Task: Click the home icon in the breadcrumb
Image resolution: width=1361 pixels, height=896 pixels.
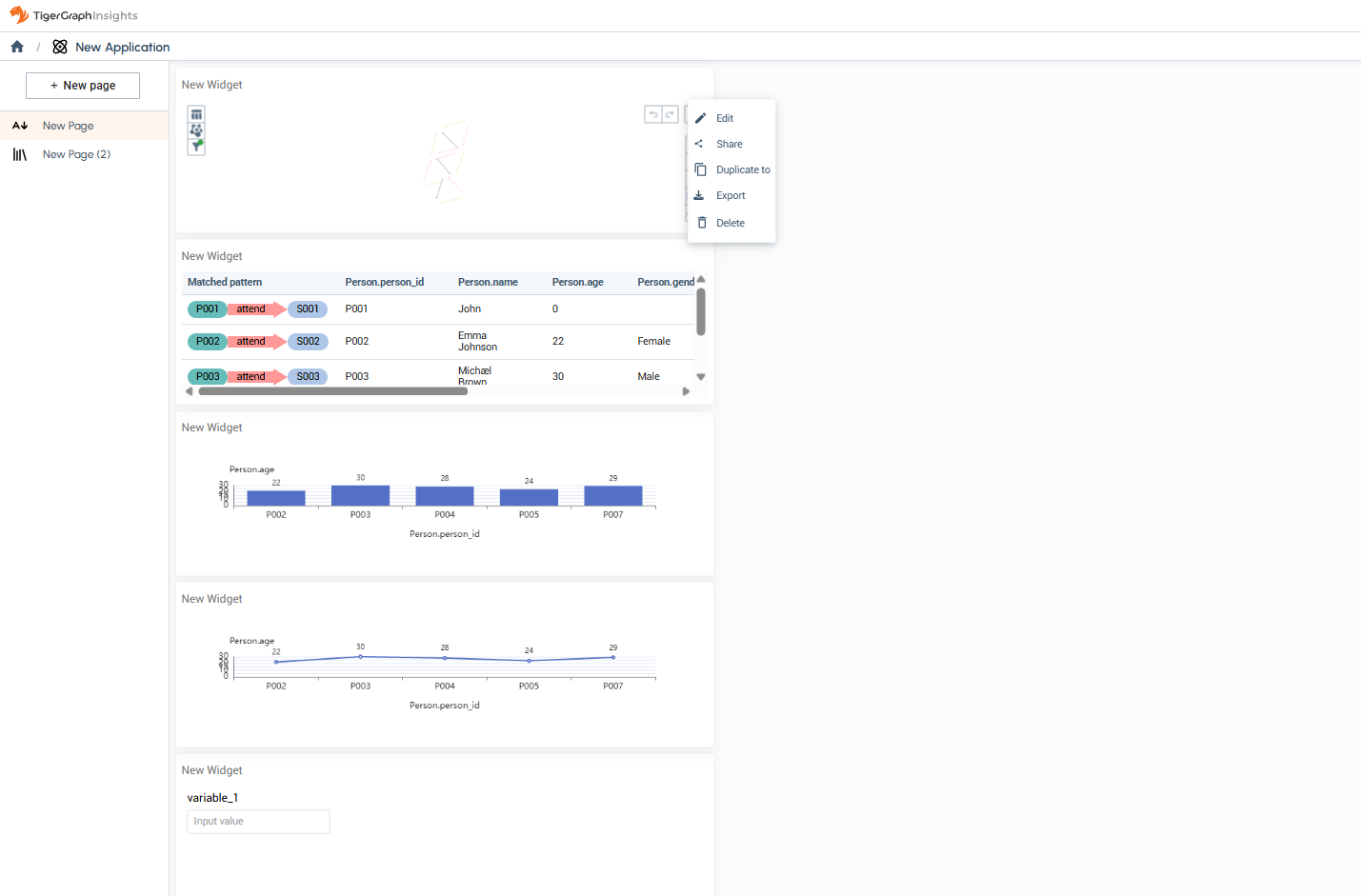Action: [17, 47]
